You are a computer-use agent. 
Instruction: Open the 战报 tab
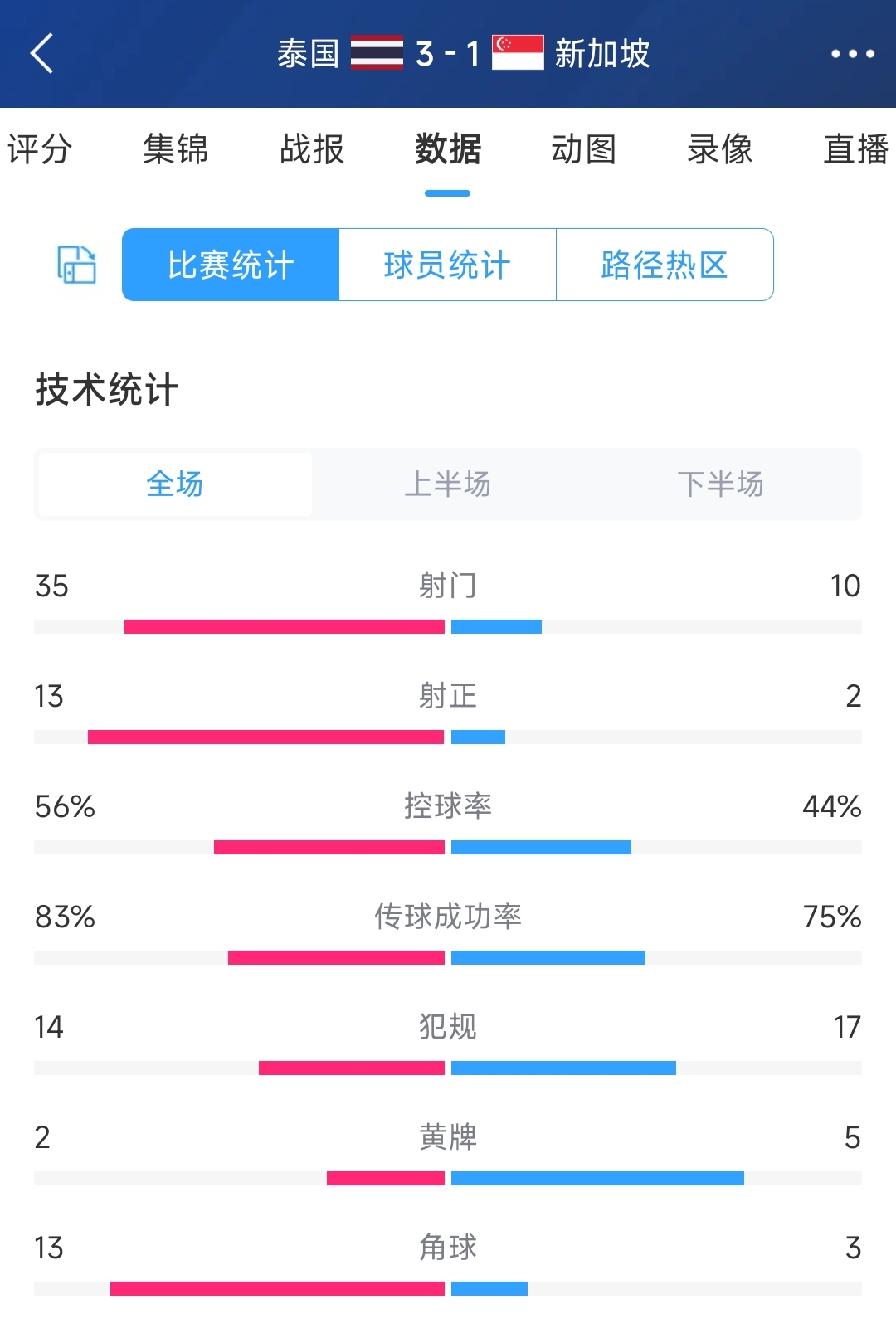pyautogui.click(x=312, y=150)
